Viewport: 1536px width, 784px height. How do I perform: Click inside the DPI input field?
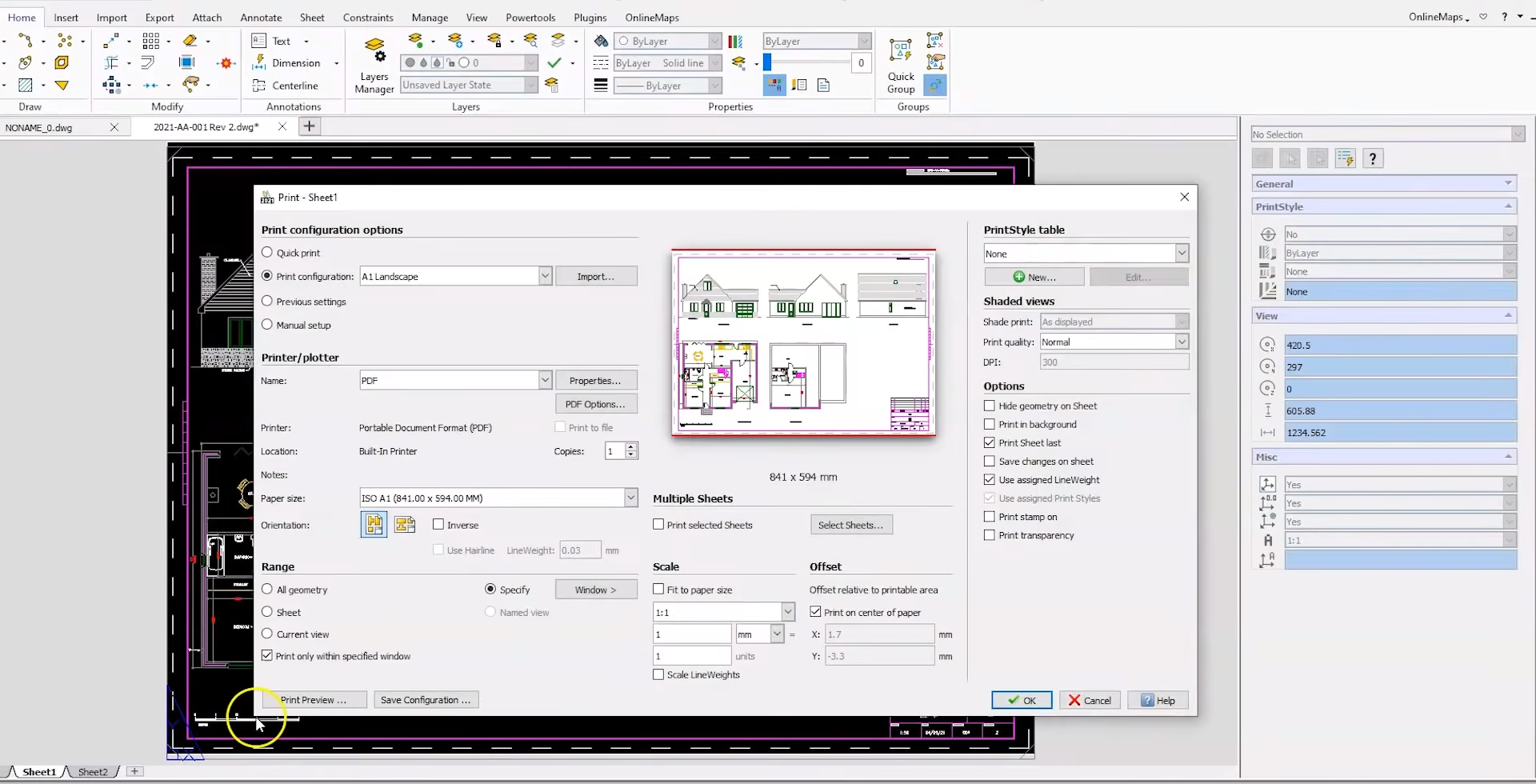[1114, 362]
